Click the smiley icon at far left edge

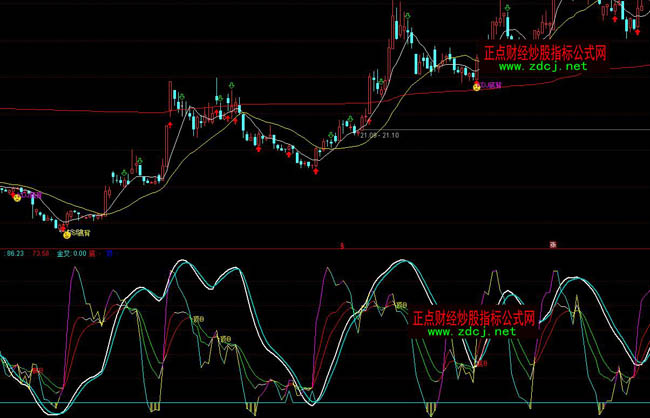pyautogui.click(x=16, y=198)
